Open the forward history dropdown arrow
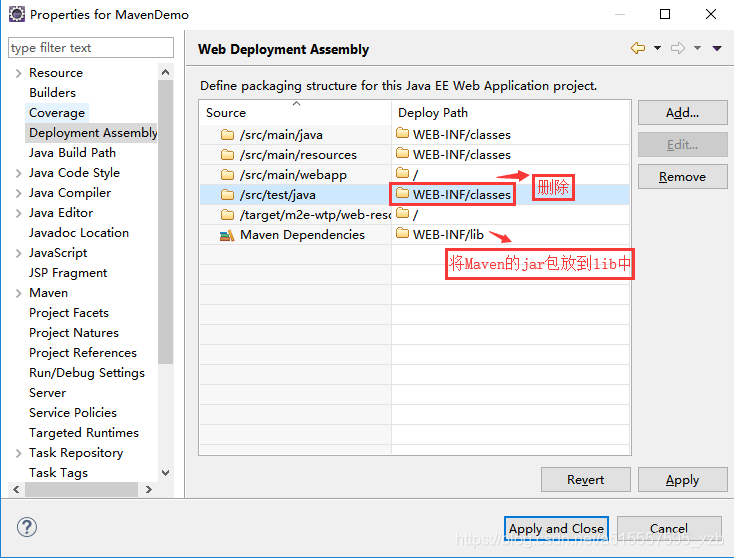The image size is (734, 558). [x=697, y=48]
